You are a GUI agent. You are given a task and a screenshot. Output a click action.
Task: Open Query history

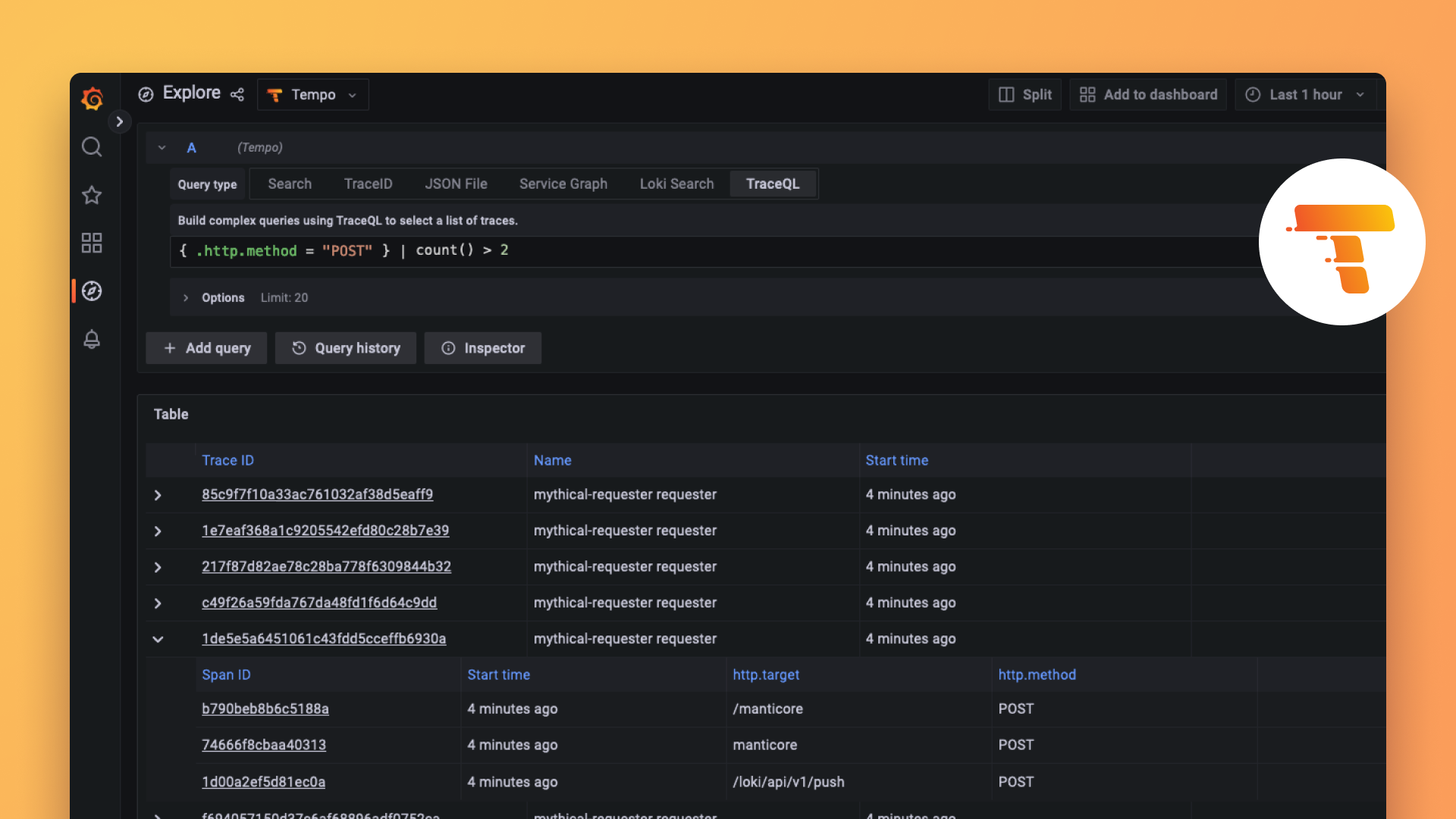point(345,348)
